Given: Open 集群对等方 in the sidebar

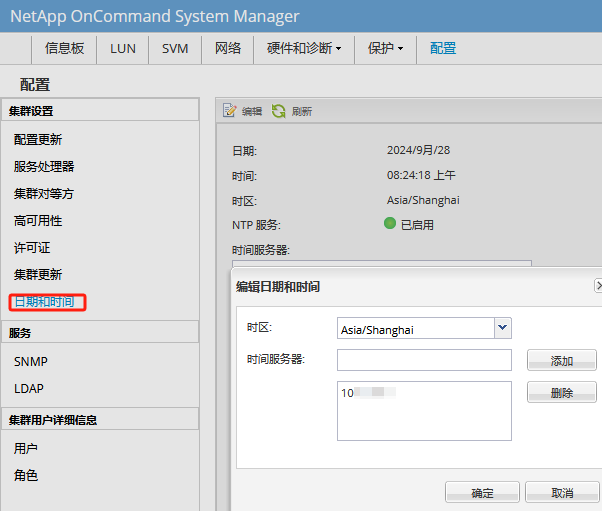Looking at the screenshot, I should 44,193.
